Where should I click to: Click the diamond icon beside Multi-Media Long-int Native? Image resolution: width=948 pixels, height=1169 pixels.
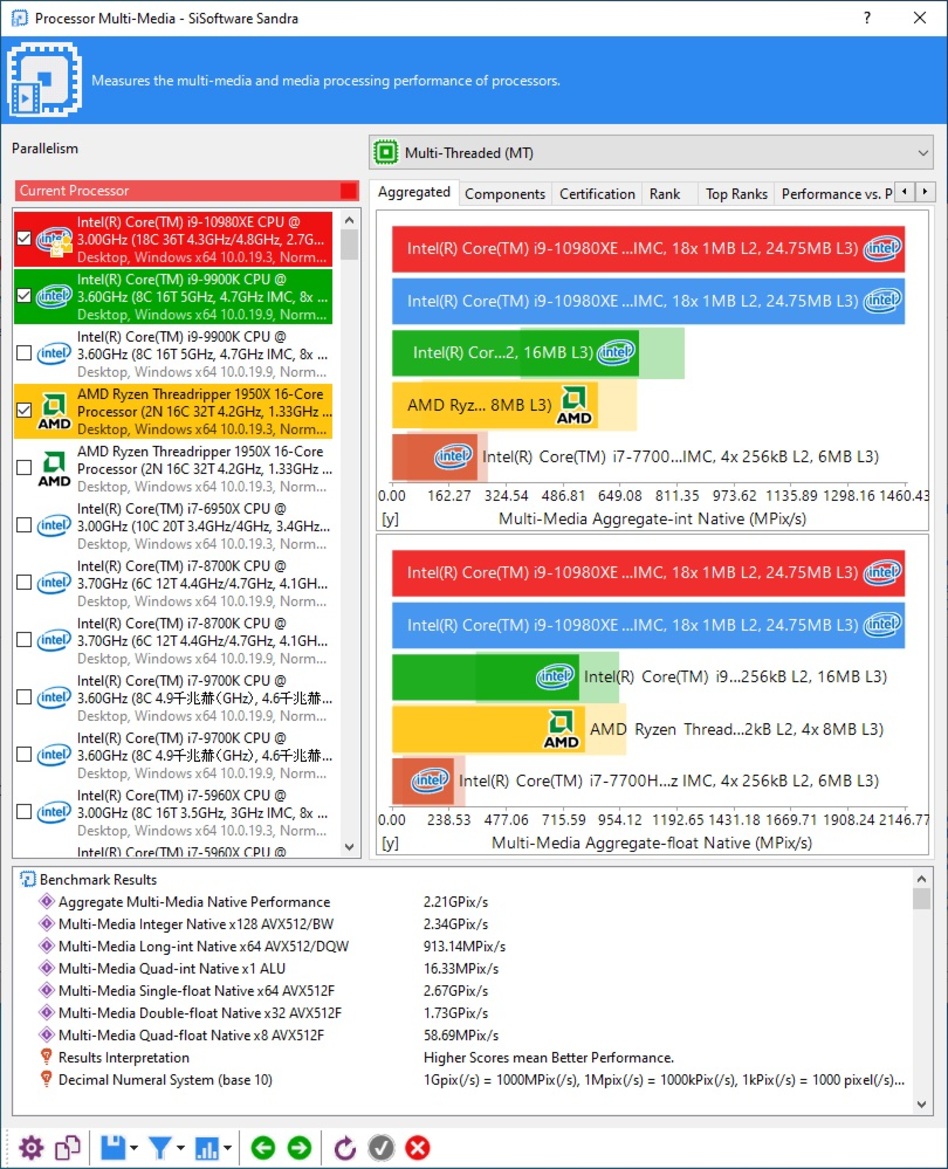(x=46, y=946)
